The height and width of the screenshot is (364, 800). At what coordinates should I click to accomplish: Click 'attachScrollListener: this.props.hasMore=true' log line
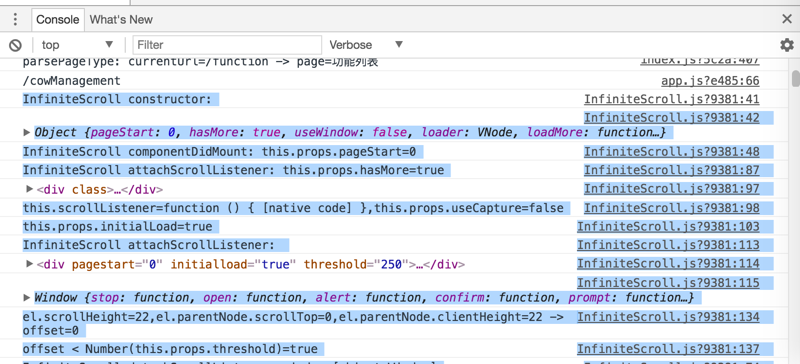[x=233, y=170]
